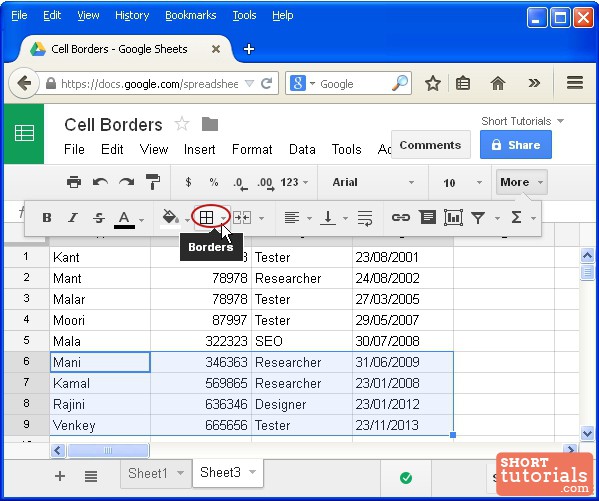Click vertical scrollbar down arrow
This screenshot has width=599, height=501.
[x=587, y=434]
